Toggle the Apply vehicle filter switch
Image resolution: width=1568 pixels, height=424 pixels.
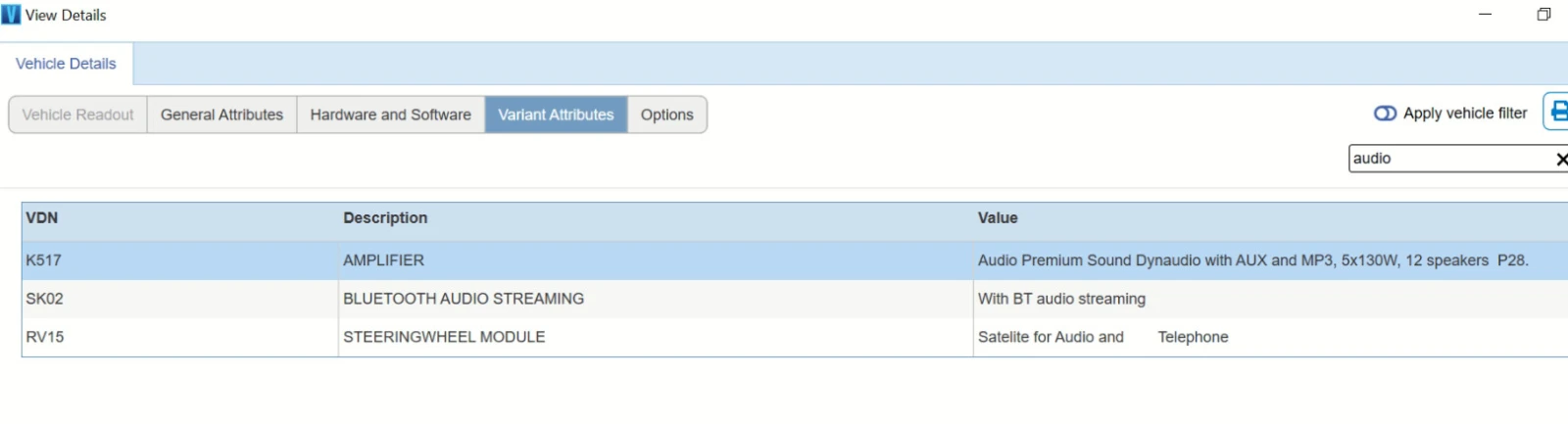point(1385,114)
